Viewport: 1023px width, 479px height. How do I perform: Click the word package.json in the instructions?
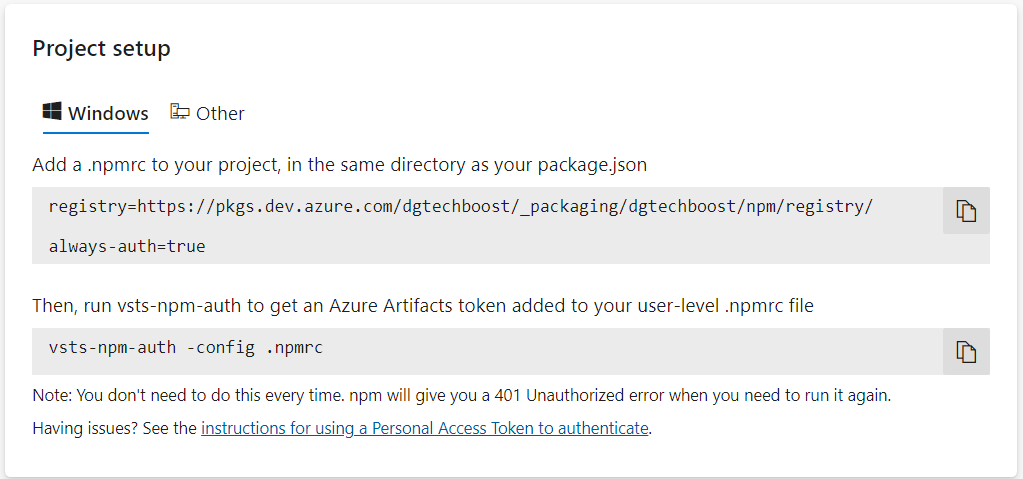pyautogui.click(x=600, y=164)
